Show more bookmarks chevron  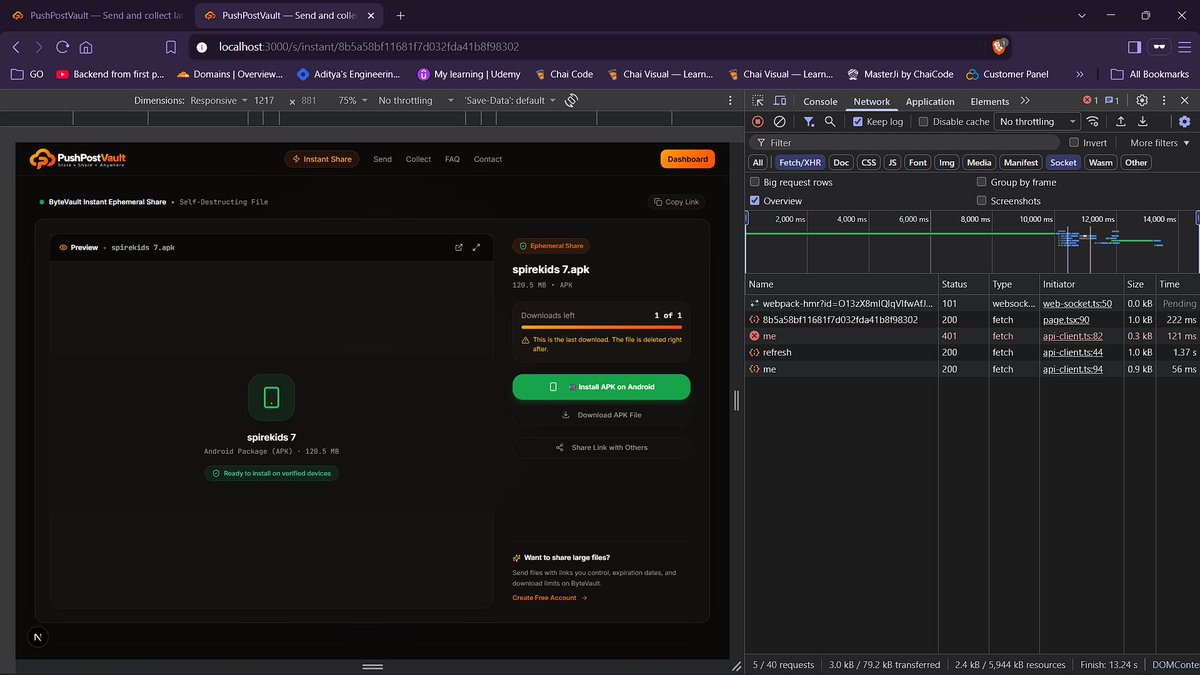click(1079, 74)
